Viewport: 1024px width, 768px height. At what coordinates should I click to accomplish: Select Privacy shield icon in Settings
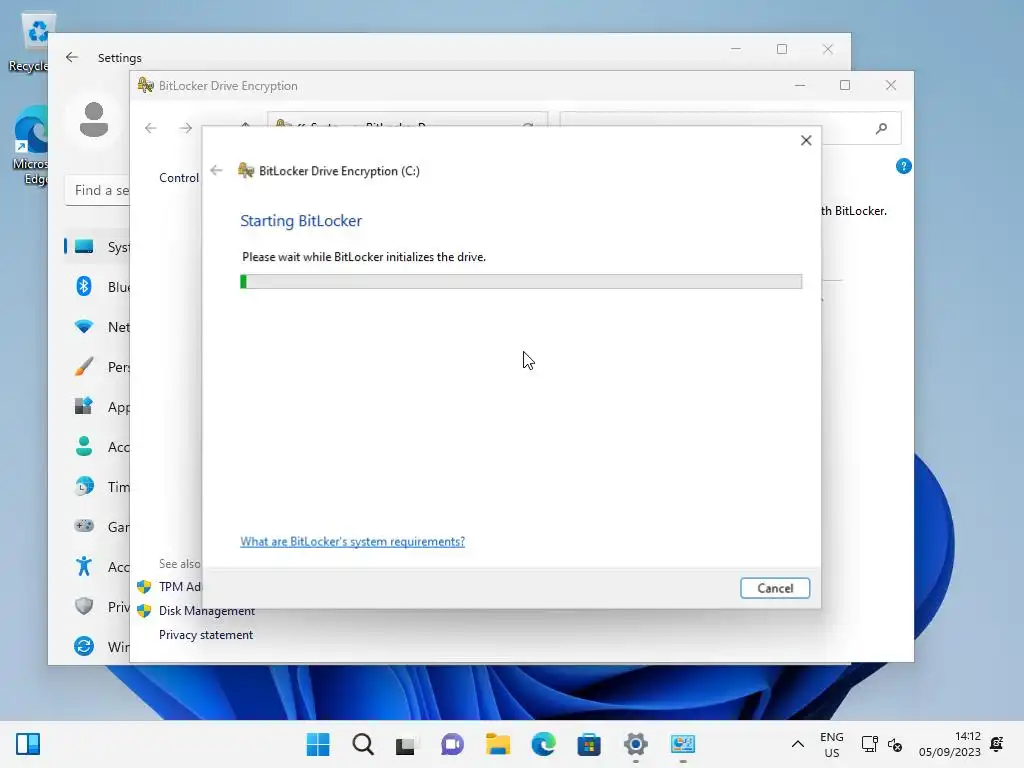[84, 606]
